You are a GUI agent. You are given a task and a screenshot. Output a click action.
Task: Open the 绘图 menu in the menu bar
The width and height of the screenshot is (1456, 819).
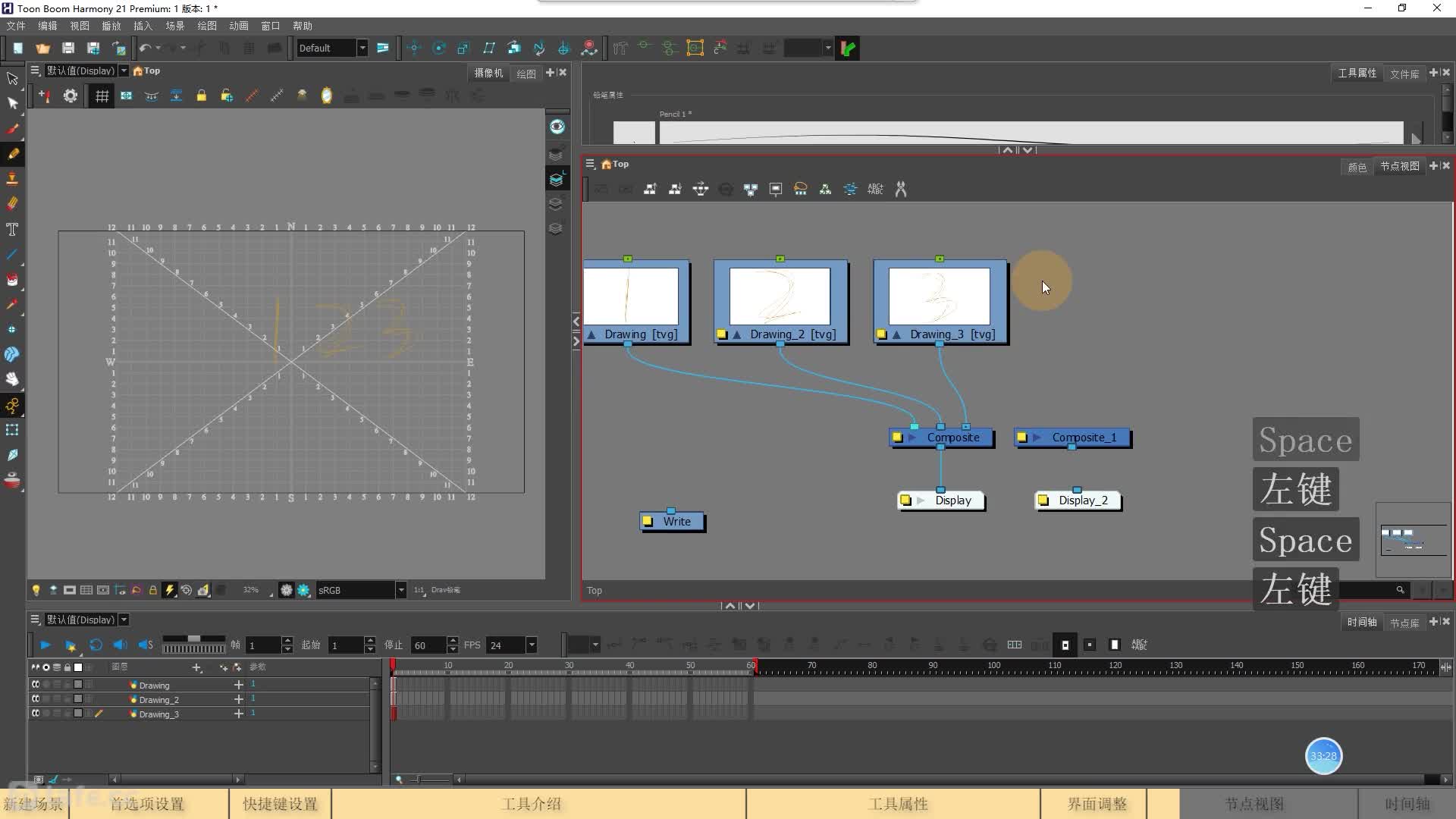pyautogui.click(x=207, y=26)
